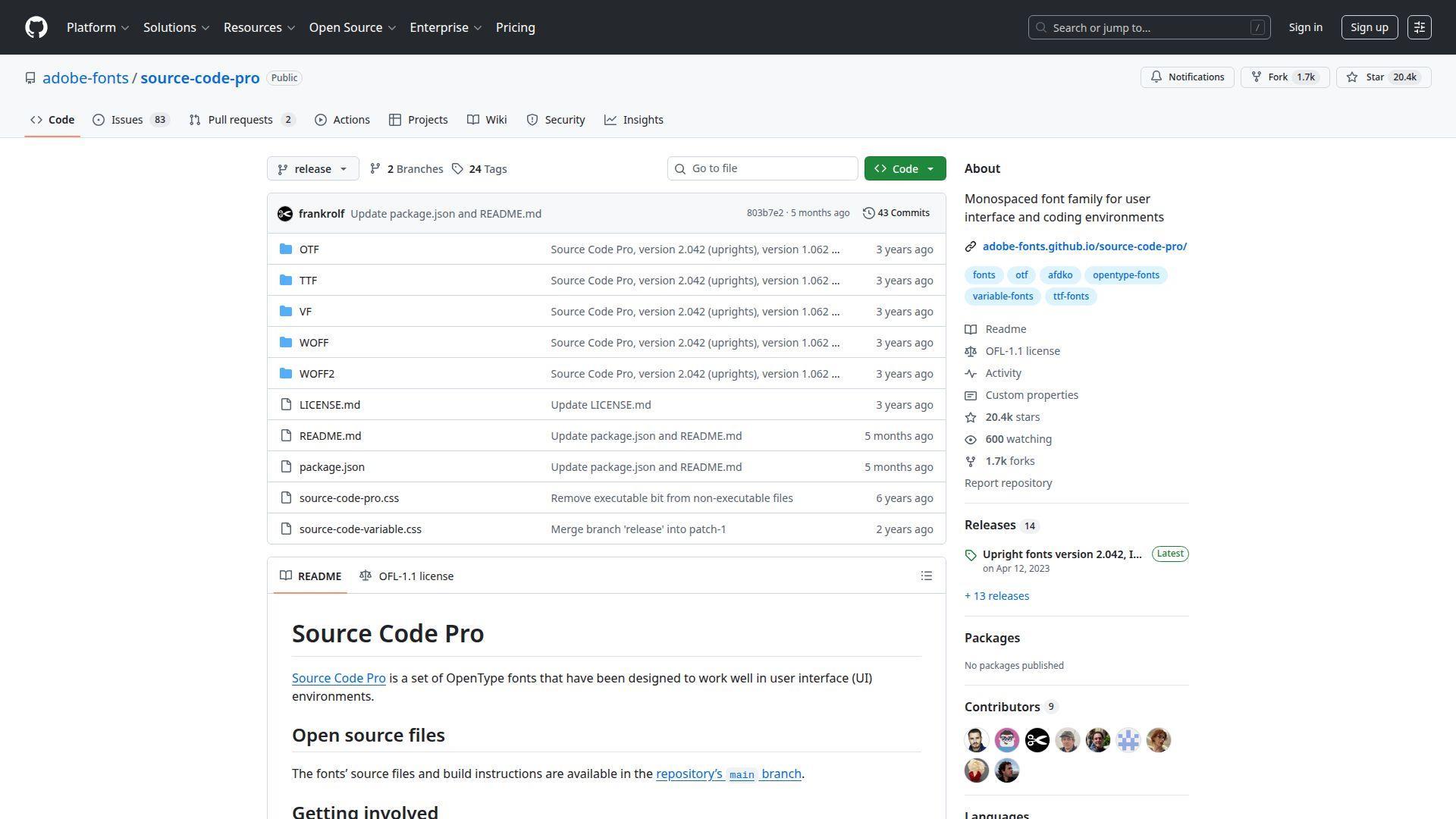The image size is (1456, 819).
Task: View commit history via the clock icon
Action: (869, 213)
